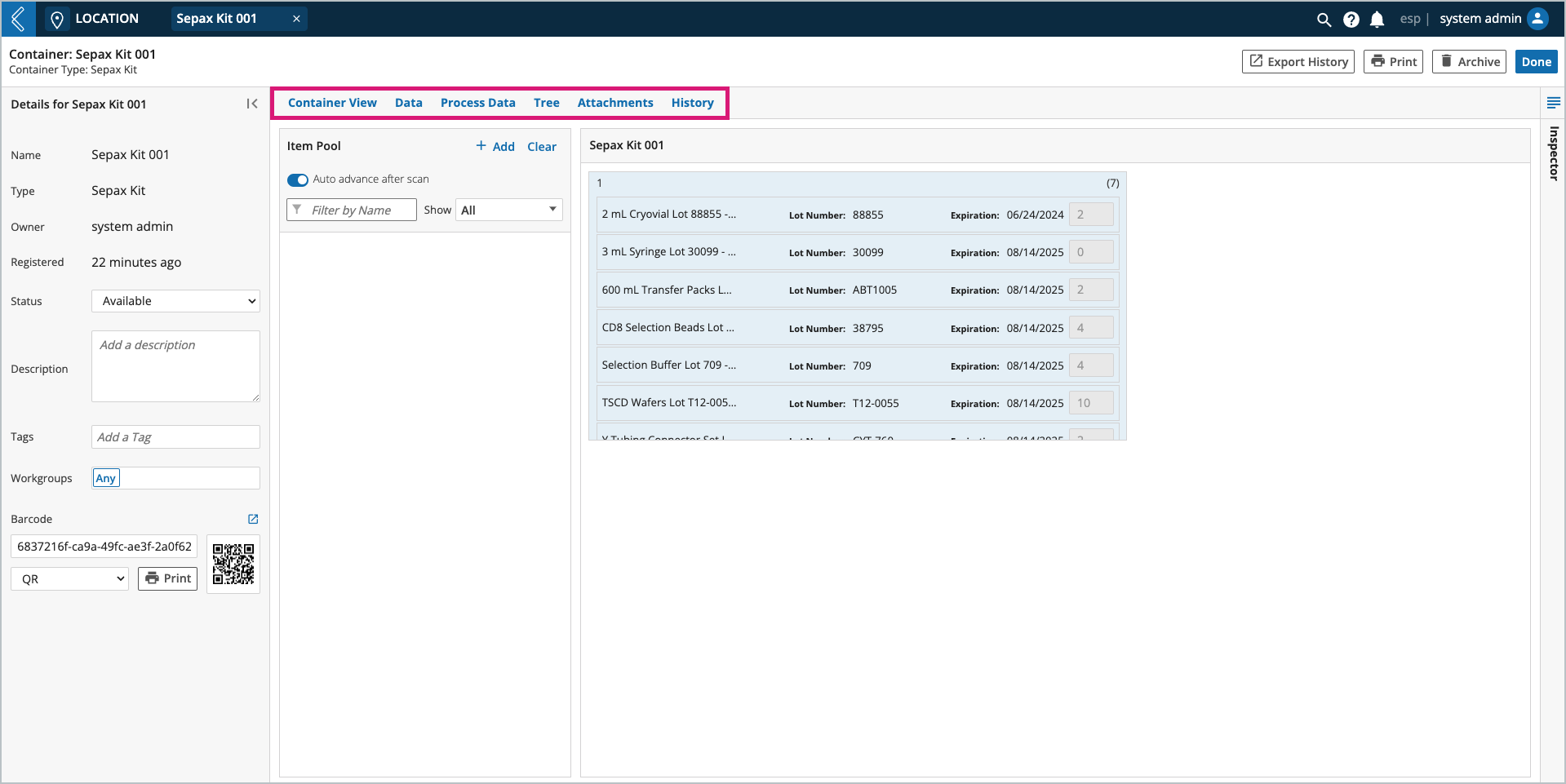1566x784 pixels.
Task: Click the Done button
Action: coord(1536,62)
